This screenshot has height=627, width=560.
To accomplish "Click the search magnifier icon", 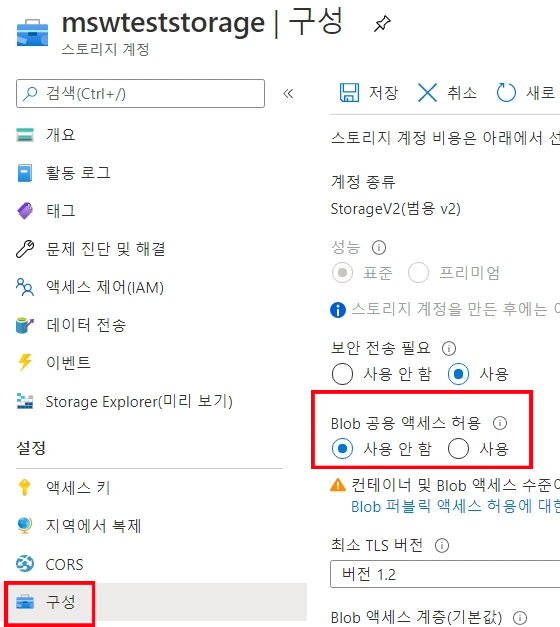I will pyautogui.click(x=30, y=94).
